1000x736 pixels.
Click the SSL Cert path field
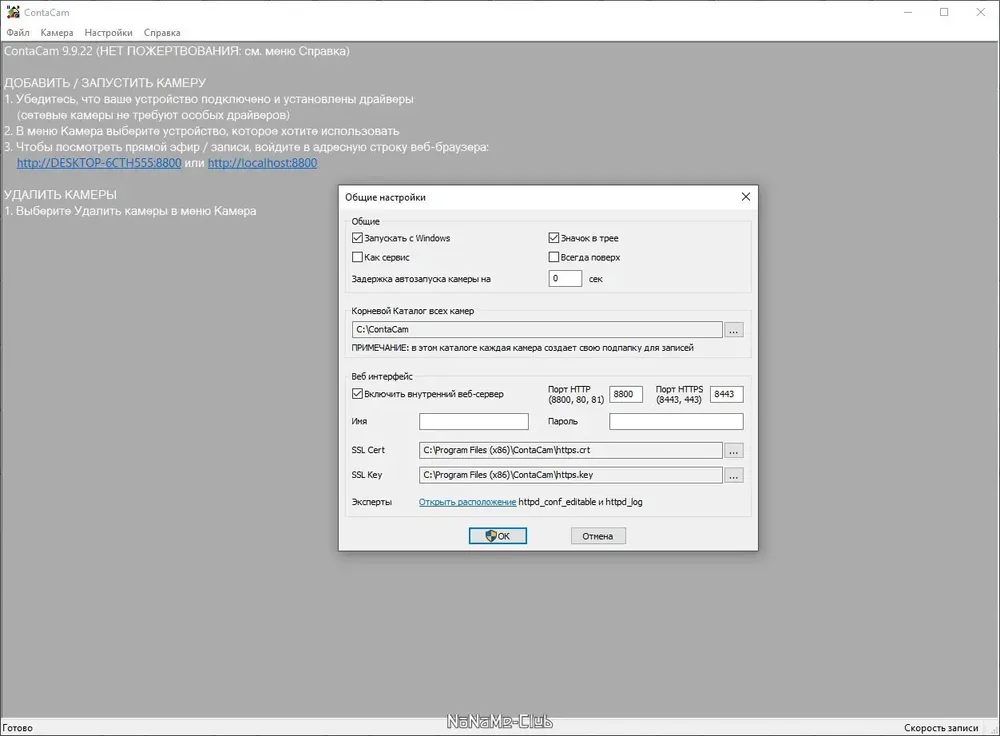tap(571, 450)
